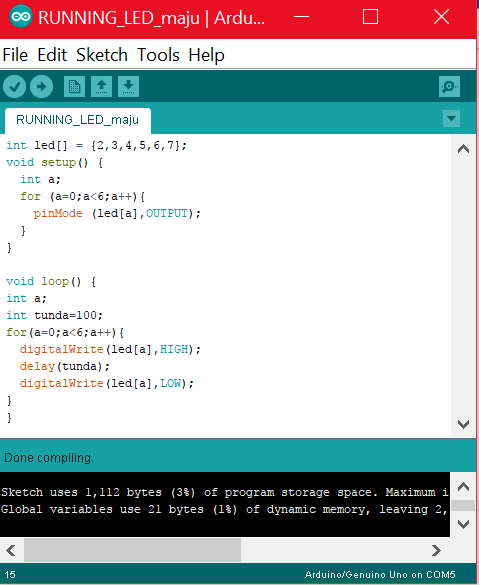
Task: Open the Tools menu
Action: pyautogui.click(x=158, y=55)
